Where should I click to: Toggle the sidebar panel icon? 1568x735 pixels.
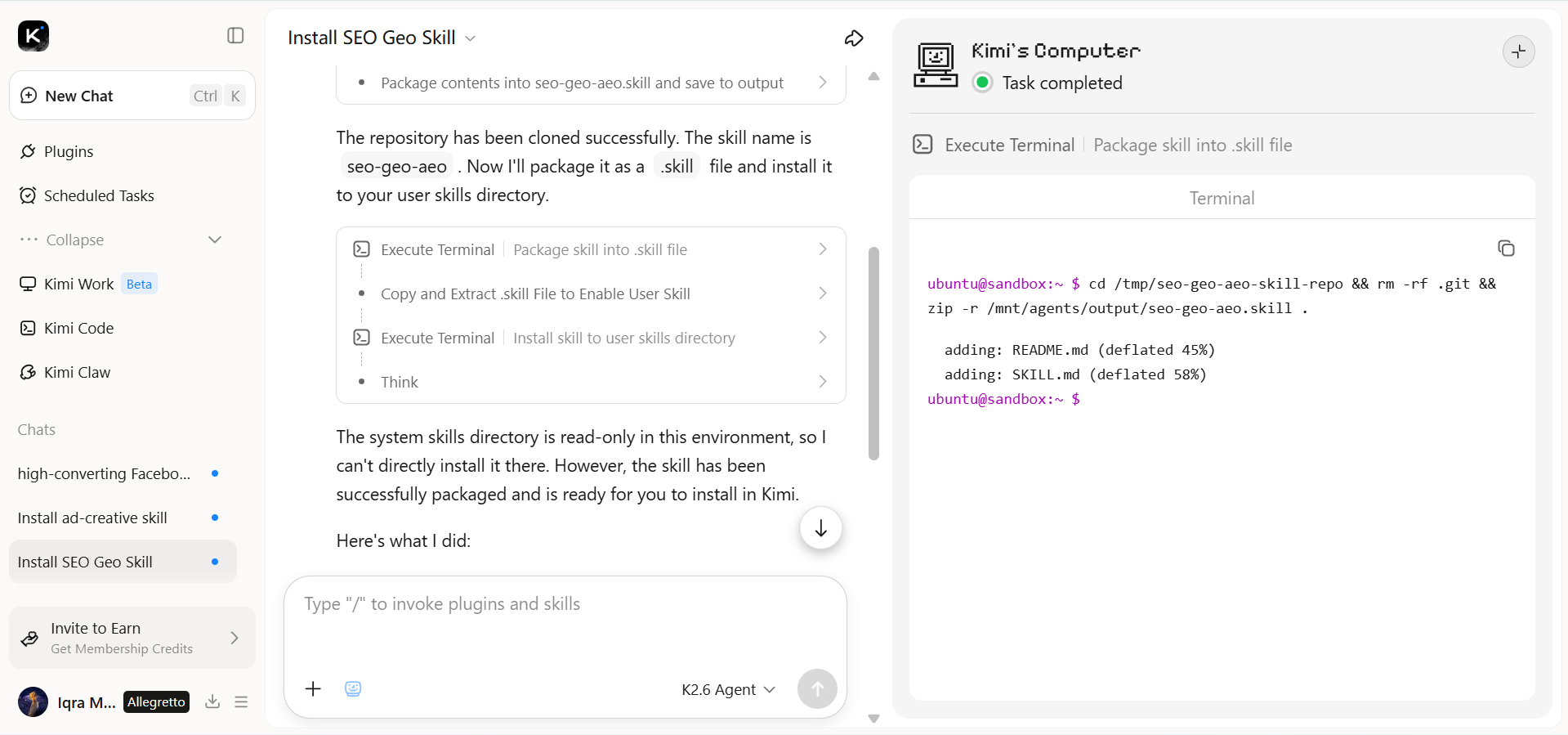coord(235,35)
